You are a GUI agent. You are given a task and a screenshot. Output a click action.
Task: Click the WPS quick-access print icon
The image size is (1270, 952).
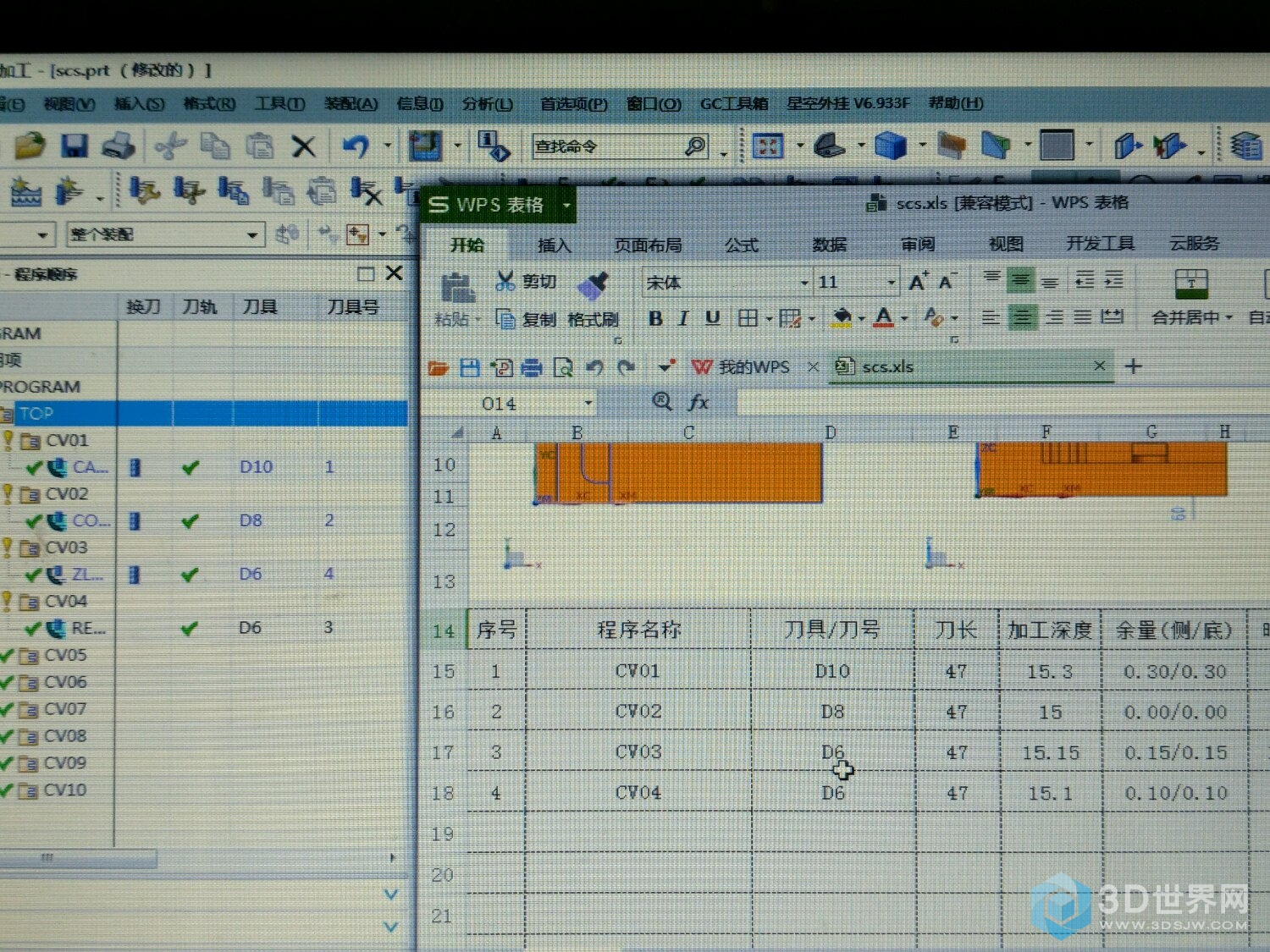(x=532, y=367)
